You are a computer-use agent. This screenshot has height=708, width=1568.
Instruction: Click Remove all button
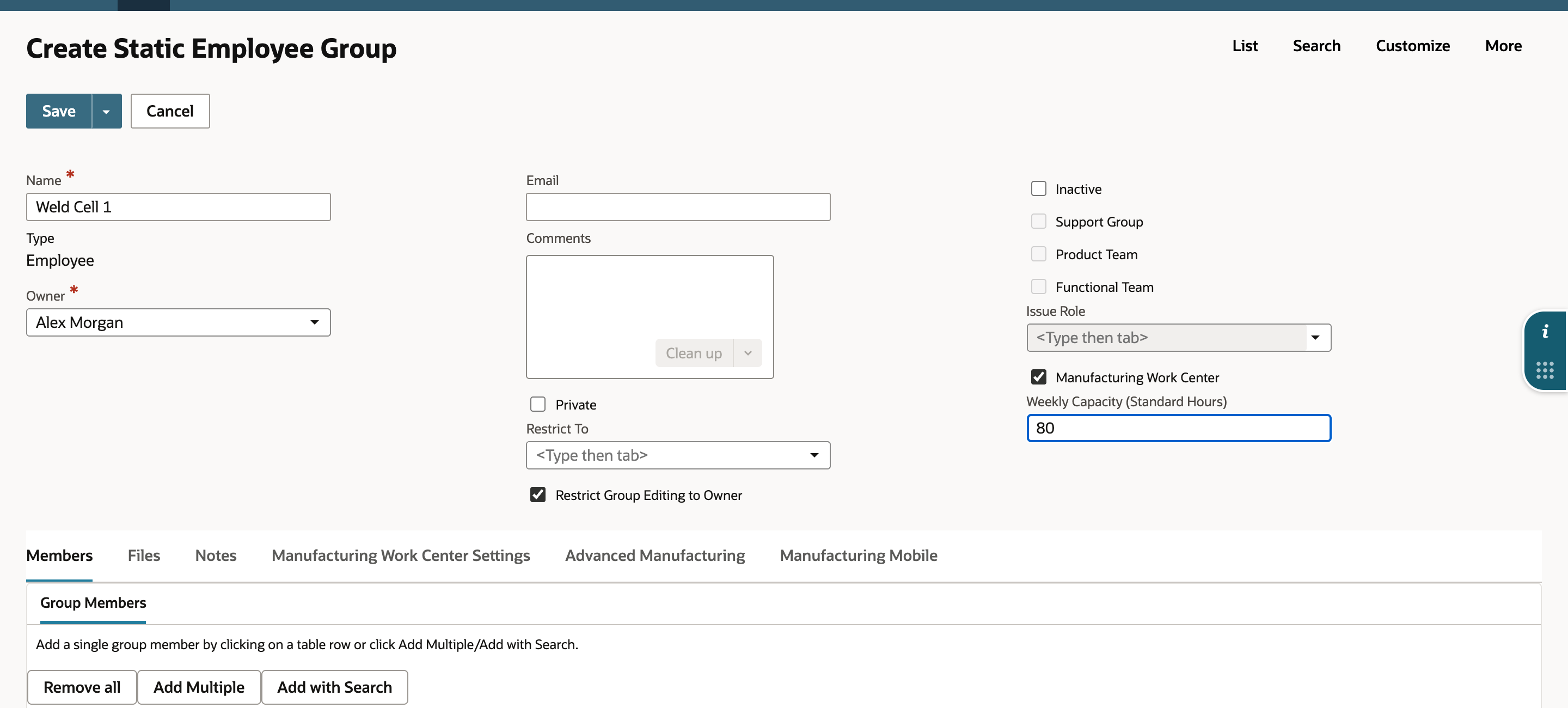point(82,687)
